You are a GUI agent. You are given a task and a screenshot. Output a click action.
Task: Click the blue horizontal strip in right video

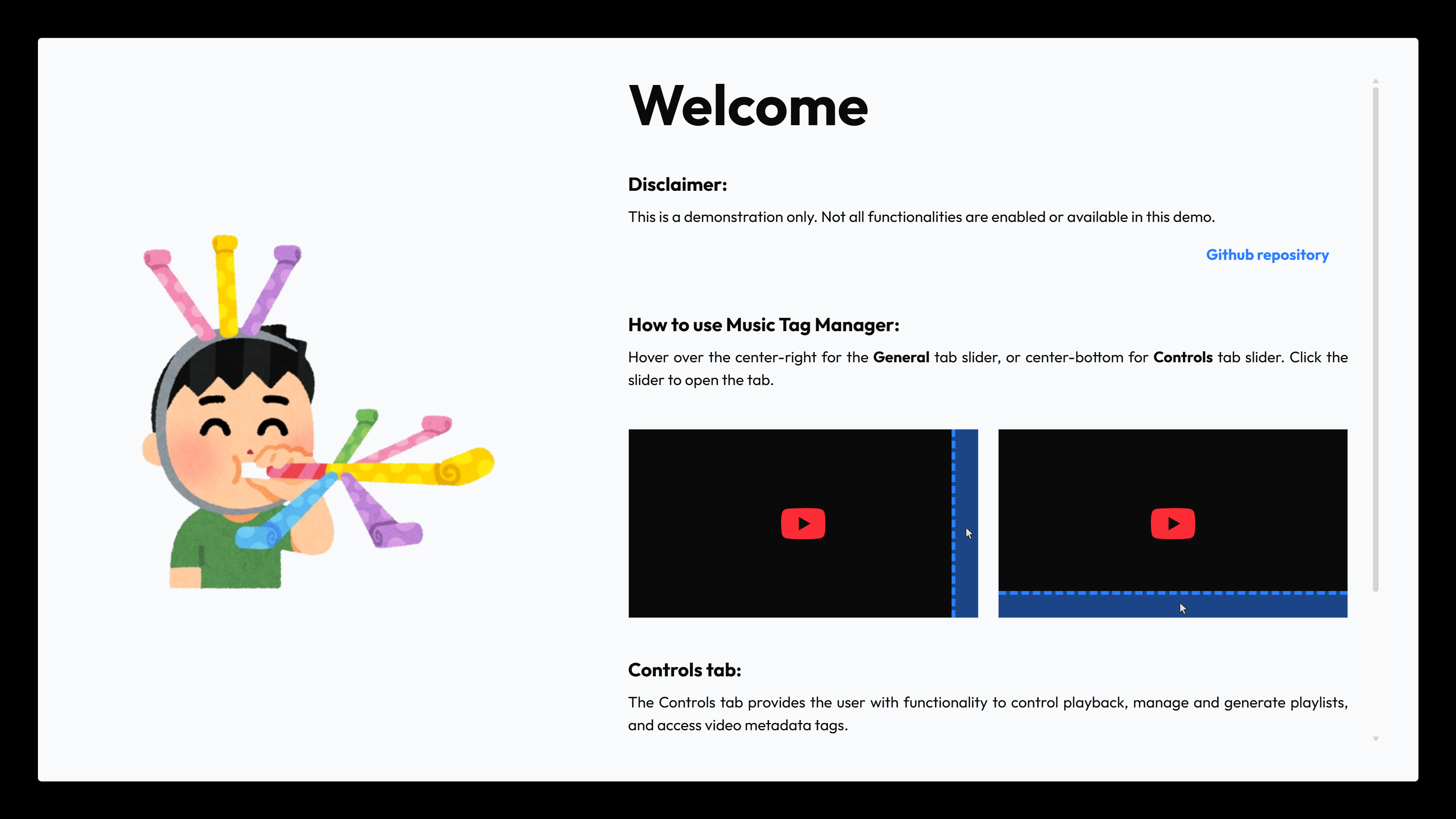(1102, 606)
